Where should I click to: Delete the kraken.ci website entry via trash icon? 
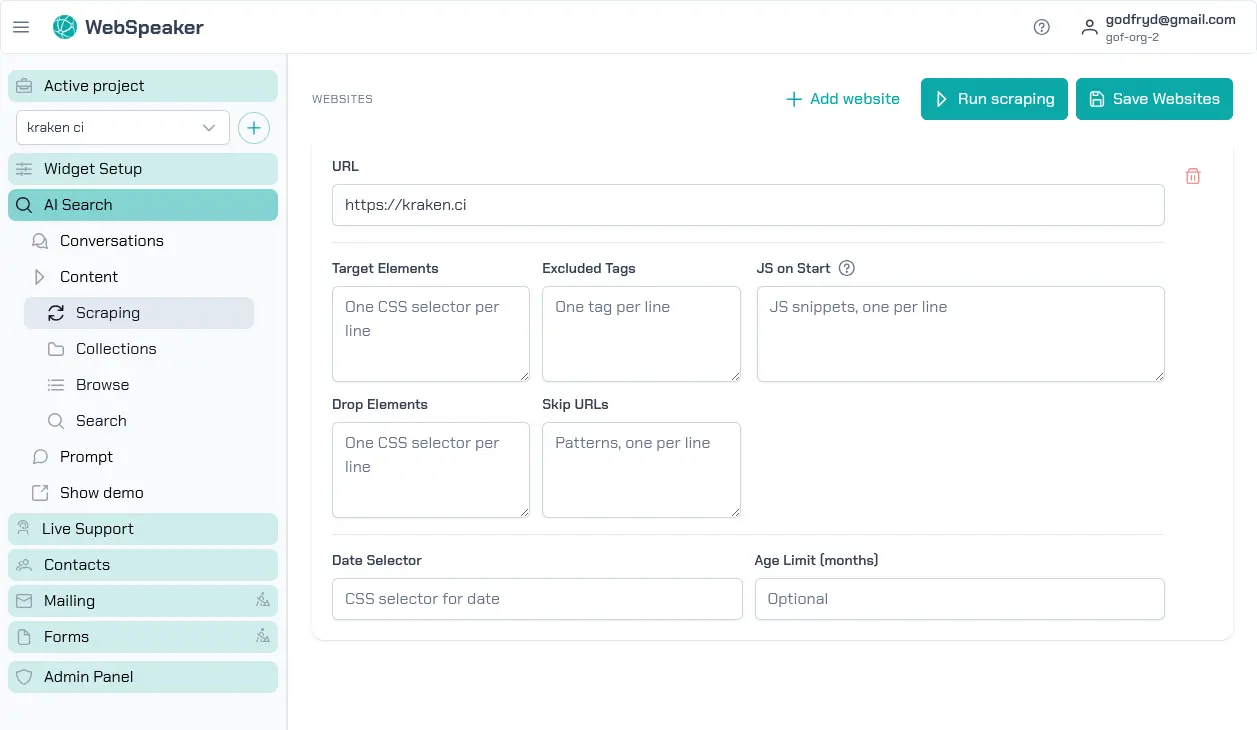coord(1192,175)
